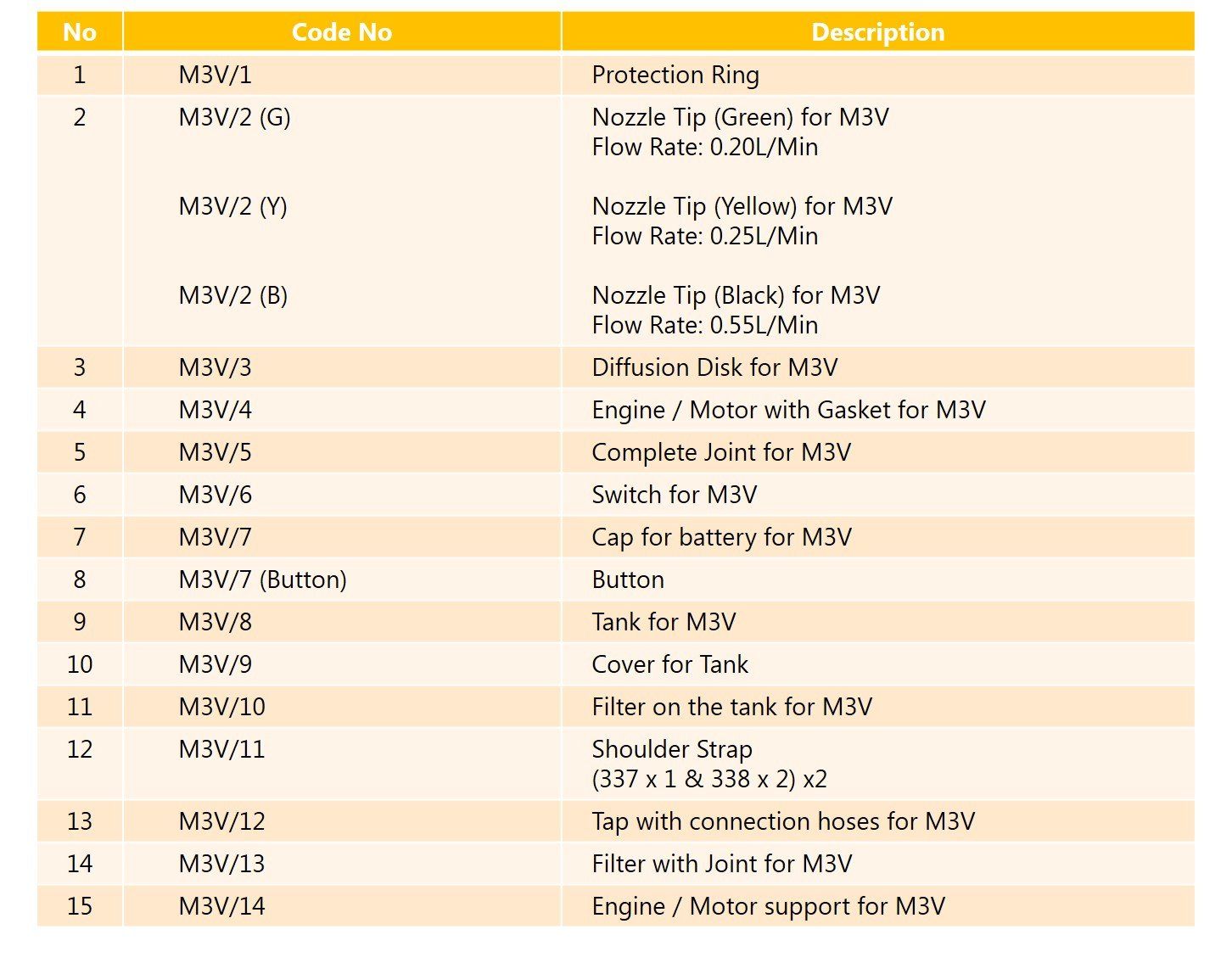The width and height of the screenshot is (1232, 963).
Task: Select the M3V/7 (Button) code
Action: coord(263,579)
